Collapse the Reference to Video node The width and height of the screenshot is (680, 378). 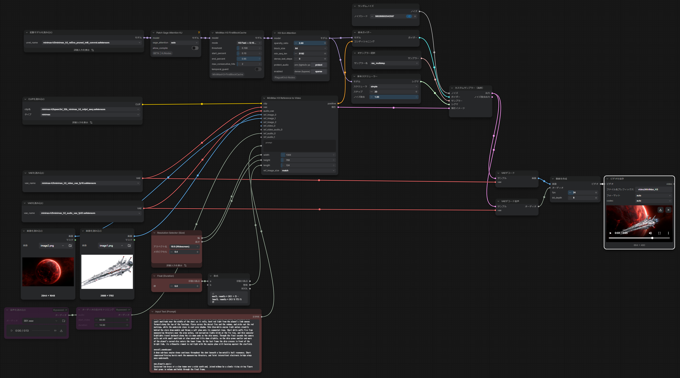coord(264,98)
